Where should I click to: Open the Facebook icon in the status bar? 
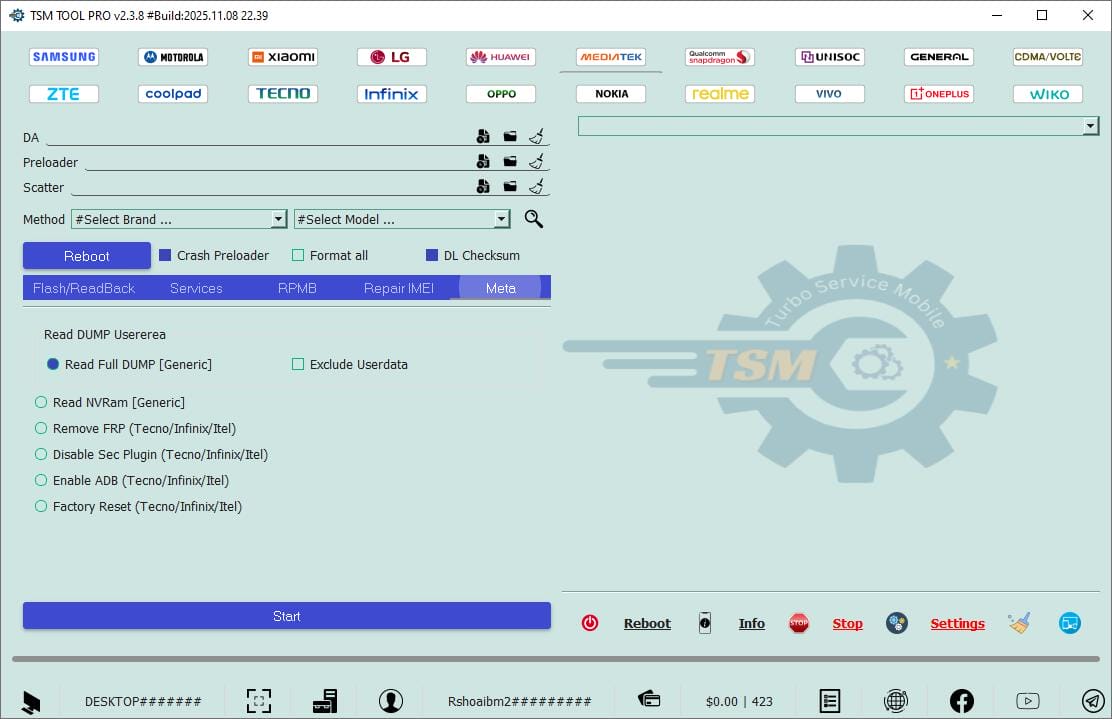pyautogui.click(x=961, y=700)
